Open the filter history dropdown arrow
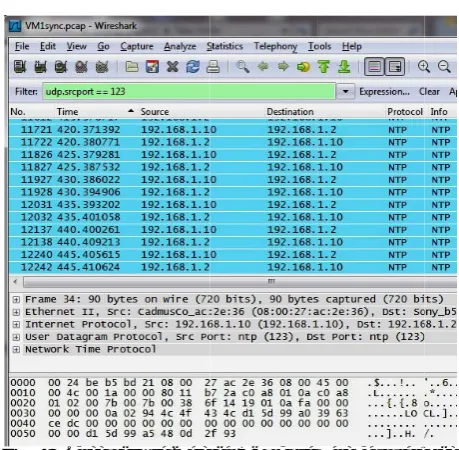Image resolution: width=459 pixels, height=450 pixels. tap(345, 91)
